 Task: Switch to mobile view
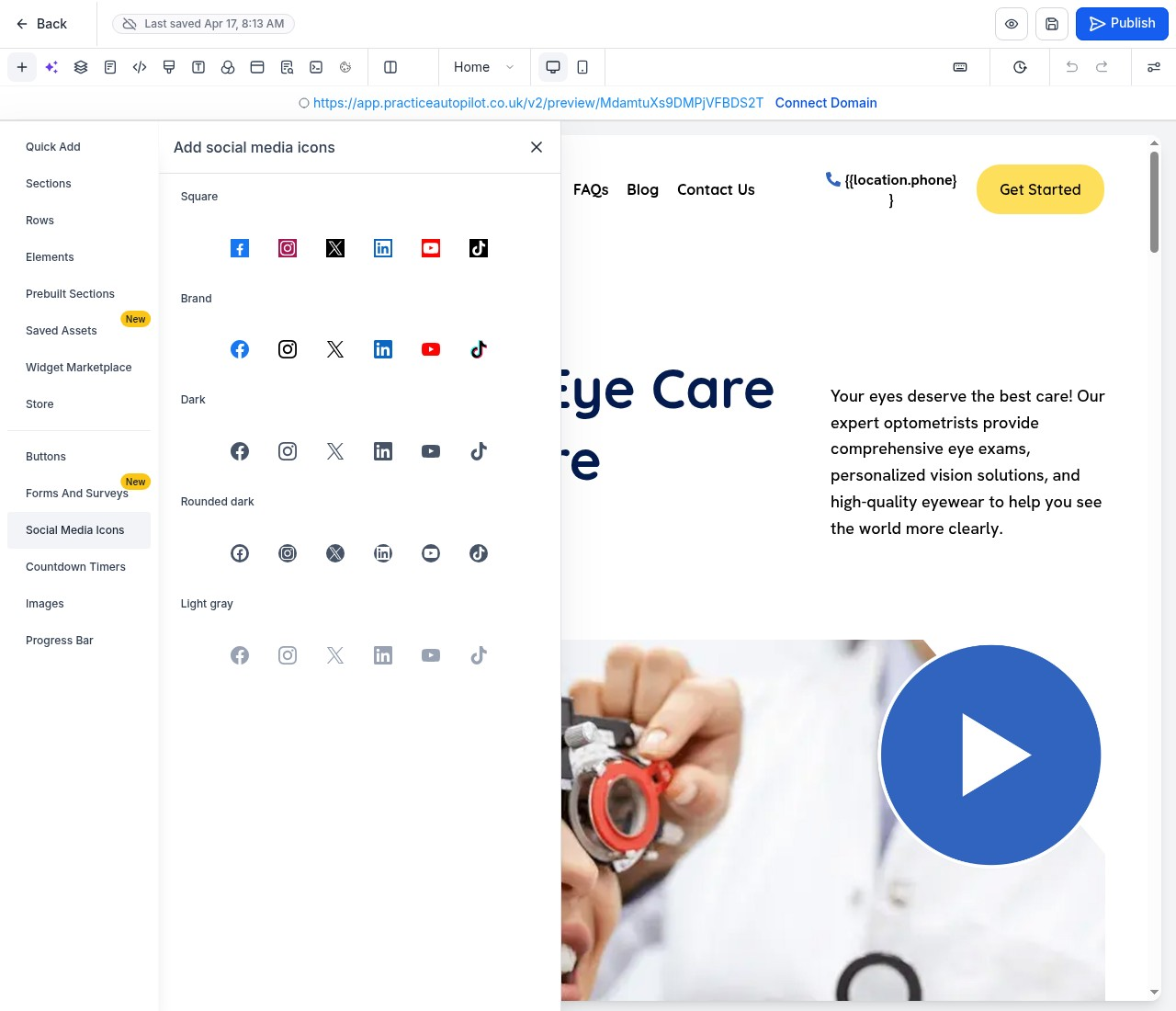click(x=582, y=67)
